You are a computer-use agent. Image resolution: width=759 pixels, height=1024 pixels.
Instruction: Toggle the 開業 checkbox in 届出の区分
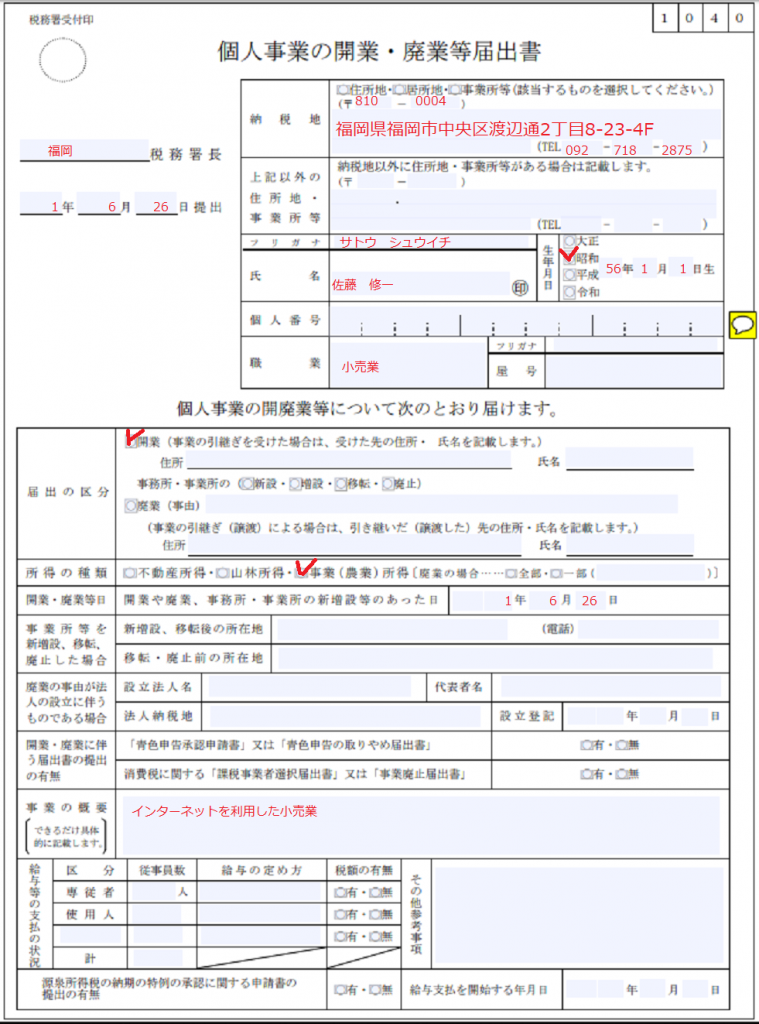(131, 441)
